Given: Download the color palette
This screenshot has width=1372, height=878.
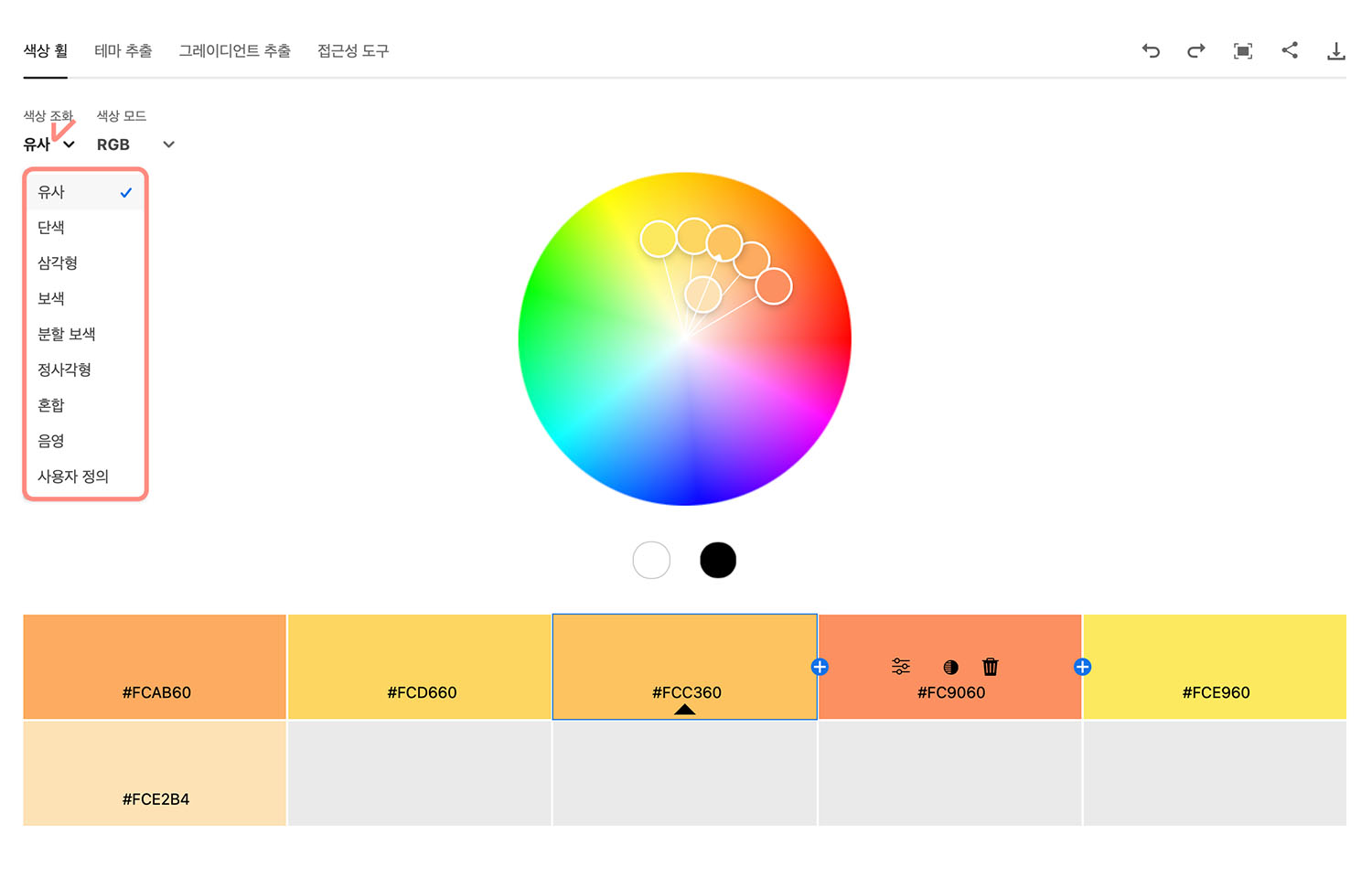Looking at the screenshot, I should click(1336, 51).
